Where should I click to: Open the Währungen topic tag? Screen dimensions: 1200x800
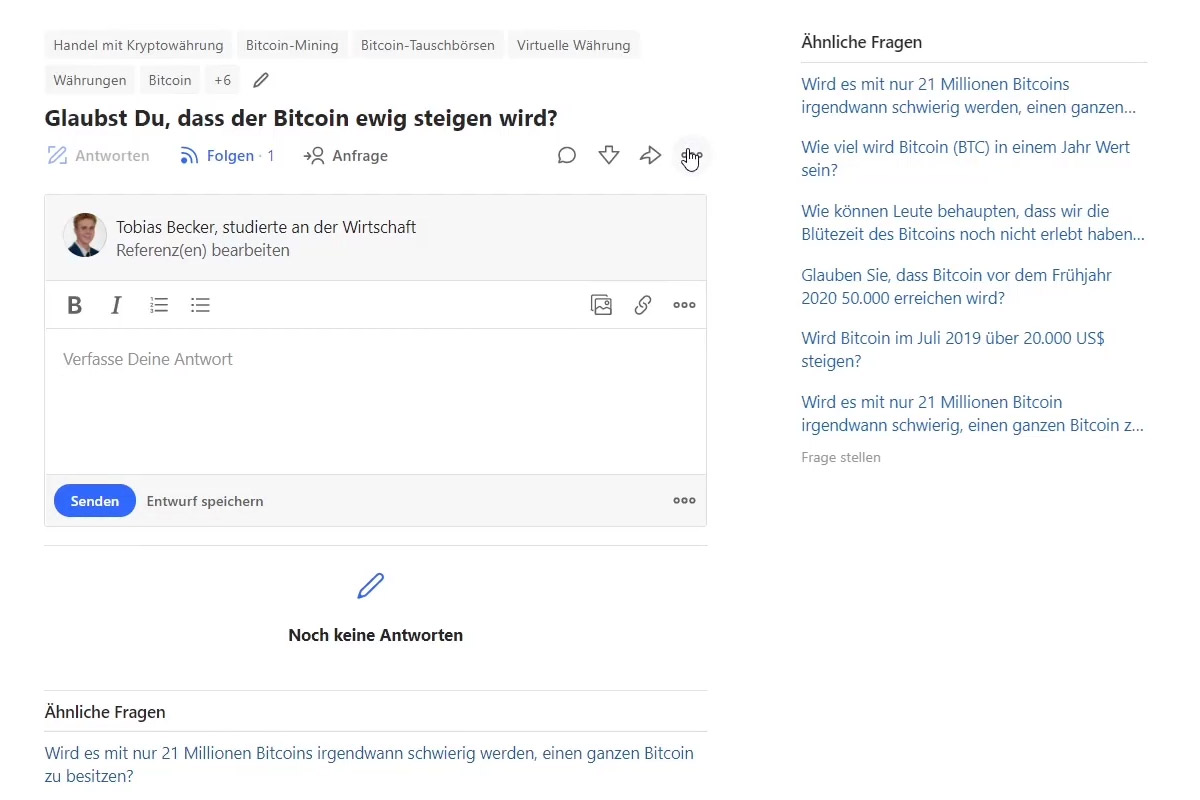click(x=90, y=80)
